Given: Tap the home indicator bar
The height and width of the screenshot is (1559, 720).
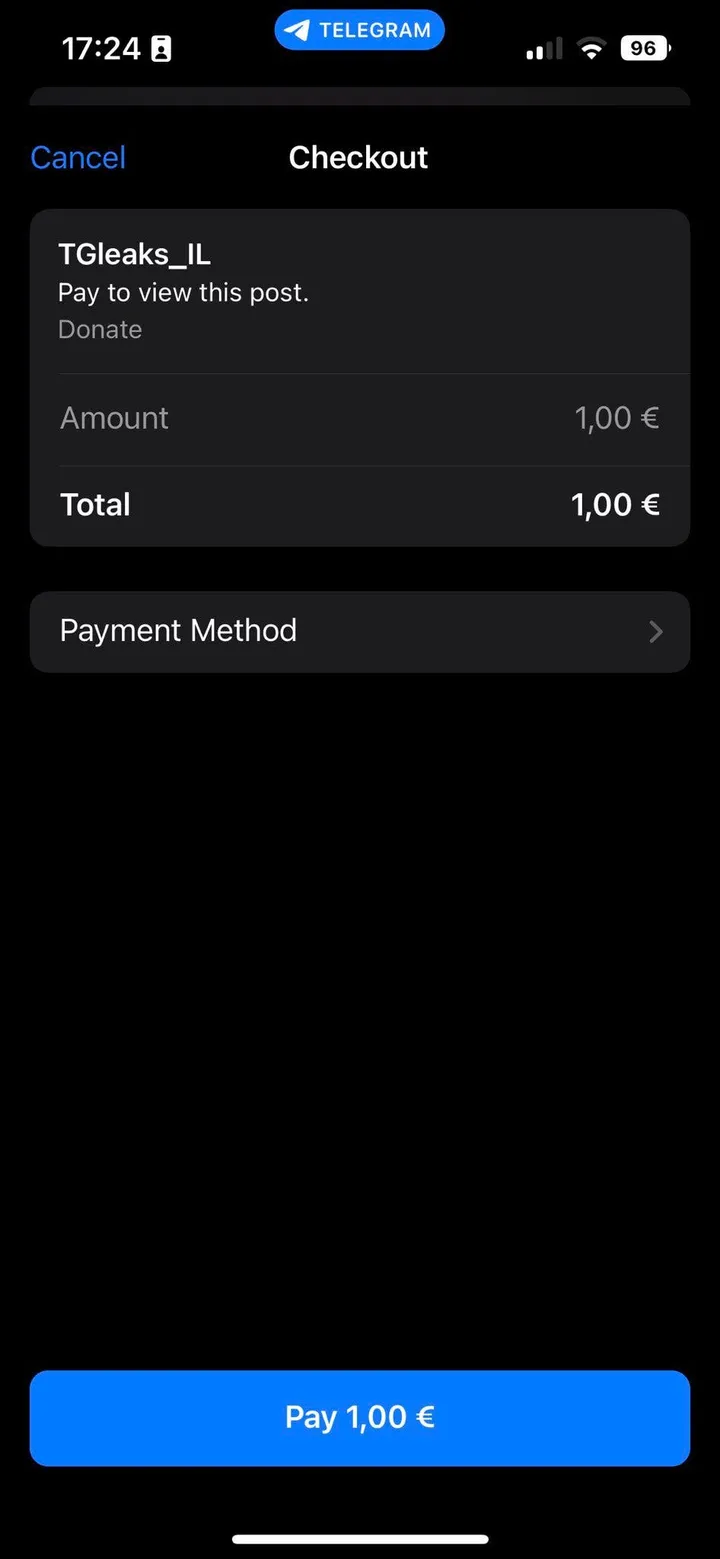Looking at the screenshot, I should pyautogui.click(x=360, y=1539).
